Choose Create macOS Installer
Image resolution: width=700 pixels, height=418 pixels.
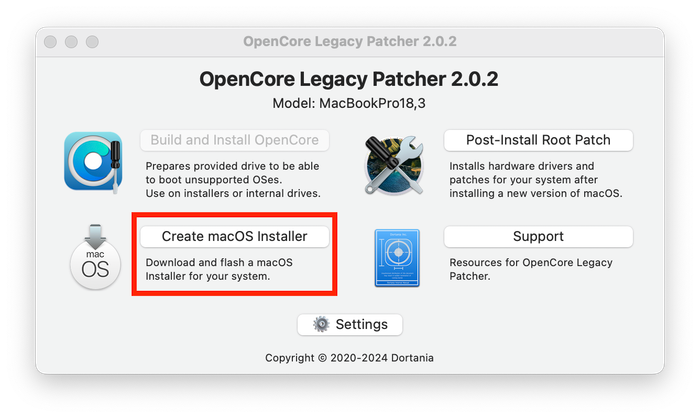point(235,236)
